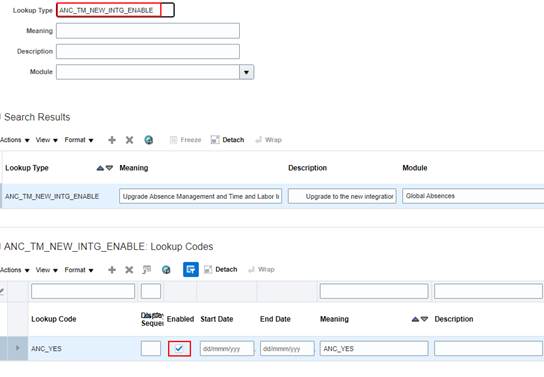Click Display Sequence field for ANC_YES

click(151, 348)
